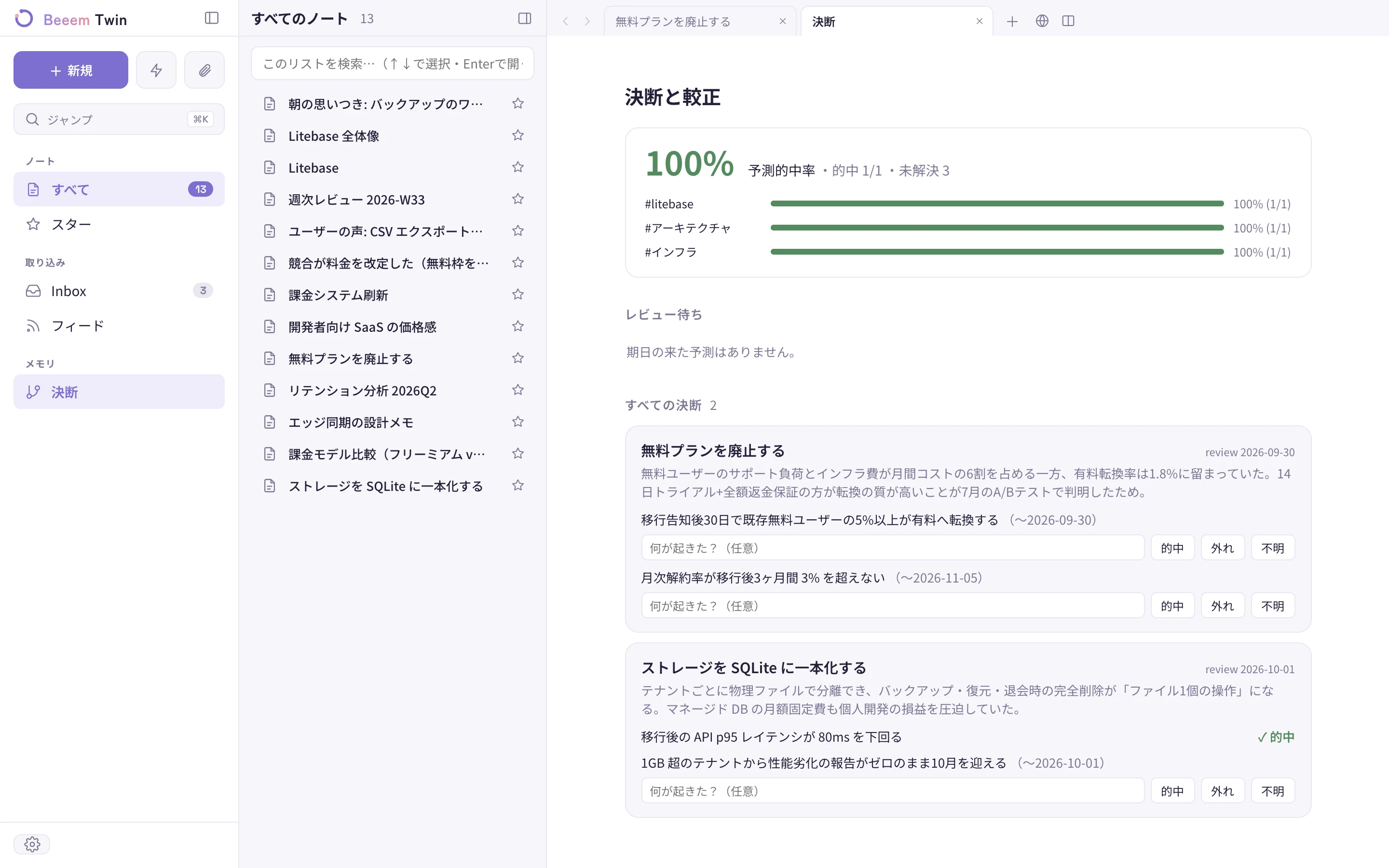This screenshot has width=1389, height=868.
Task: Star the ユーザーの声 CSV note
Action: (517, 231)
